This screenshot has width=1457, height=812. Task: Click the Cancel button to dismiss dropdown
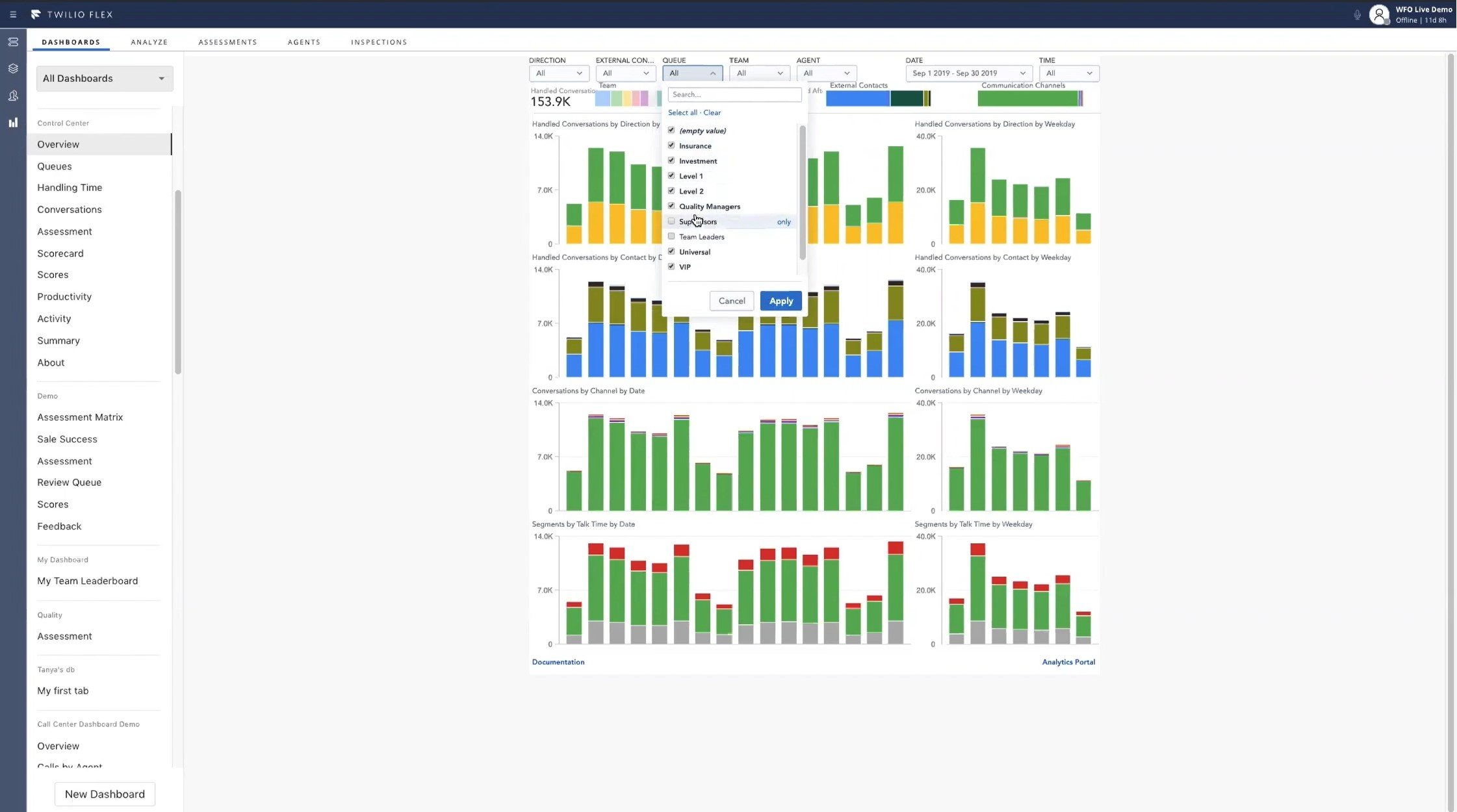(x=732, y=300)
